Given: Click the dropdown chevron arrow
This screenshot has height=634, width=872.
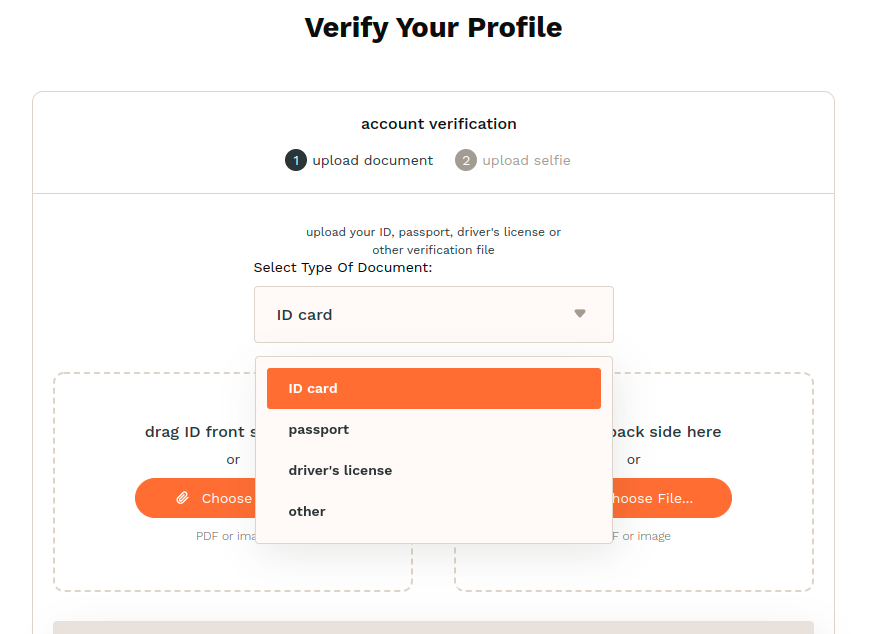Looking at the screenshot, I should (x=580, y=313).
